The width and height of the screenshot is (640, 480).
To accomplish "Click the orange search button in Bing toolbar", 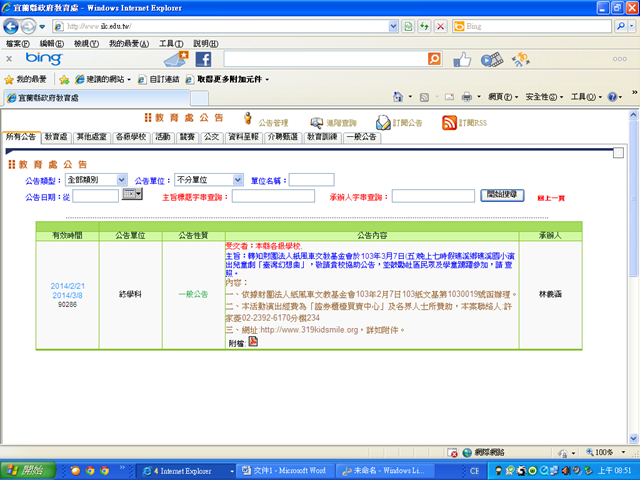I will [435, 59].
